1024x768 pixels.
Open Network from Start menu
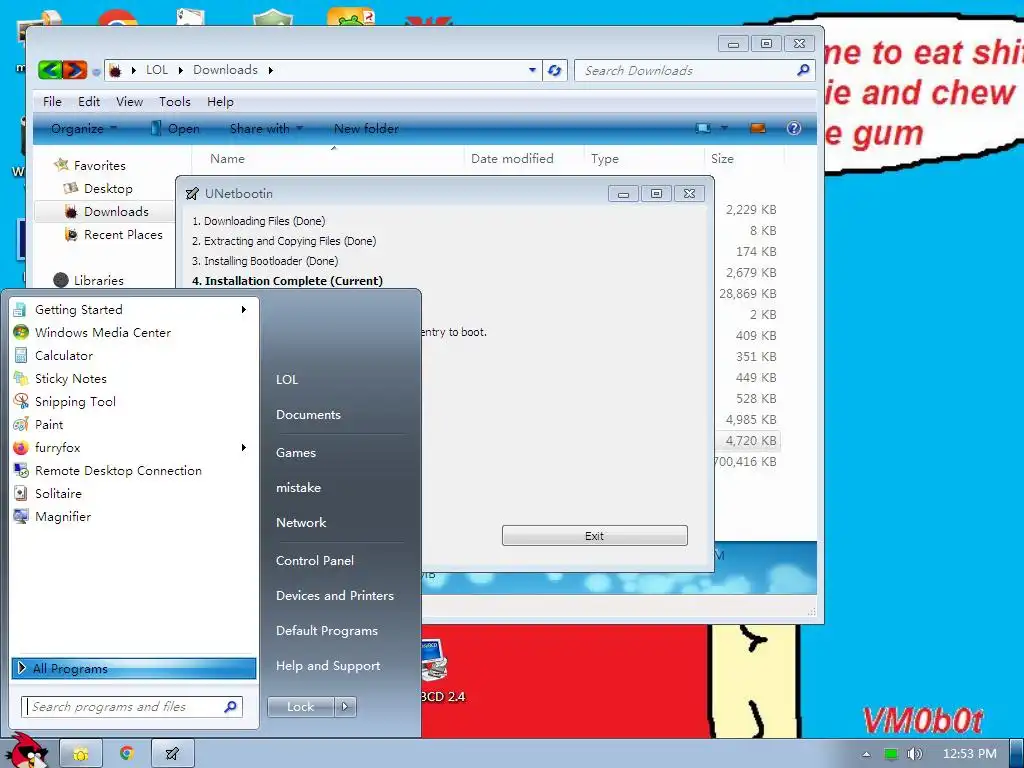tap(301, 522)
